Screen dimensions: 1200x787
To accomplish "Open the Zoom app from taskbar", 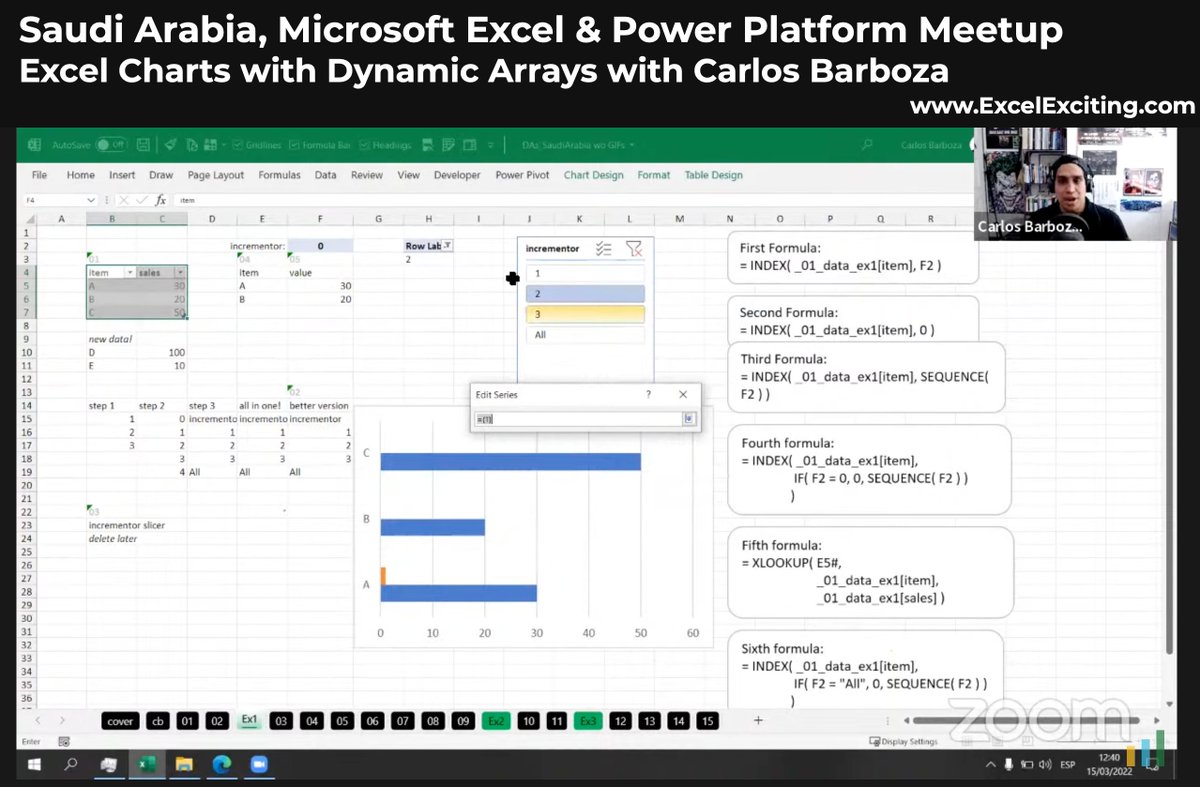I will coord(259,765).
